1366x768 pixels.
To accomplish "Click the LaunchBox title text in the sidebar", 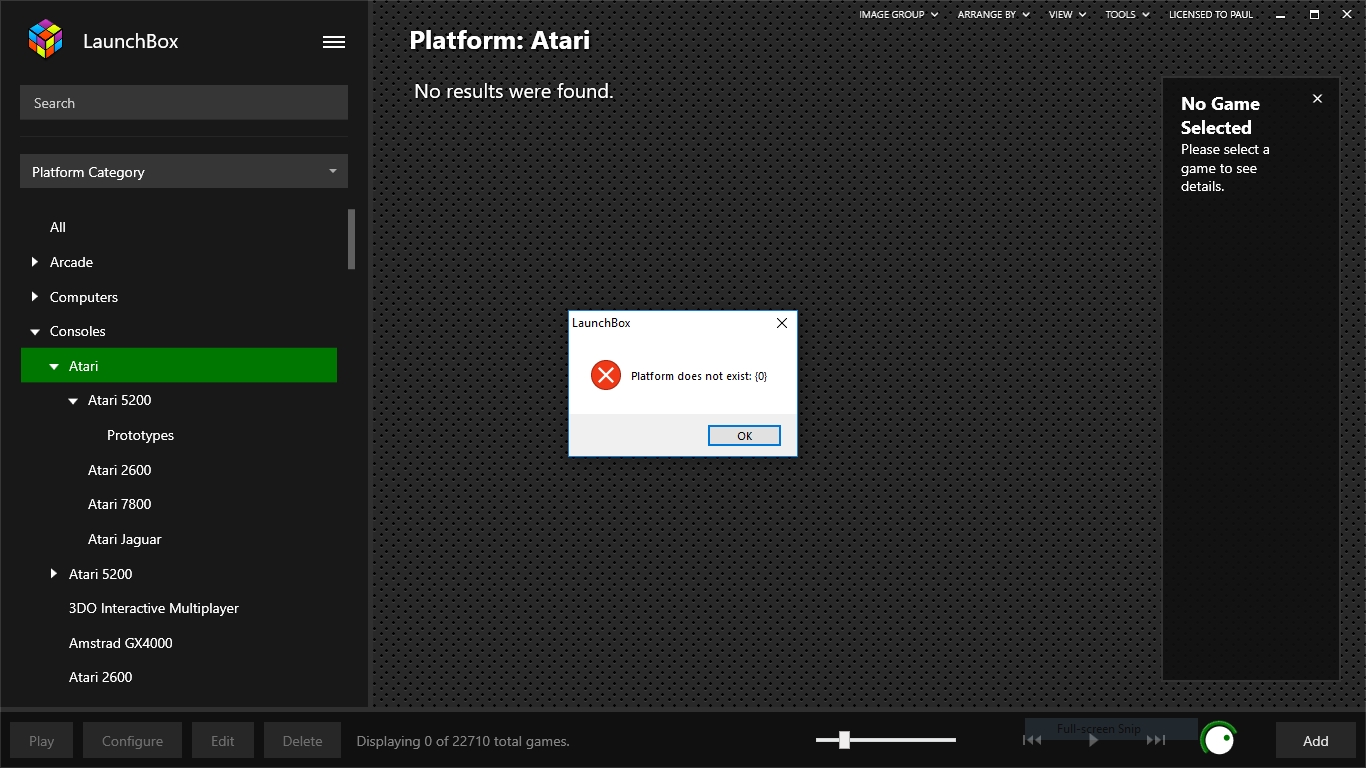I will tap(131, 42).
